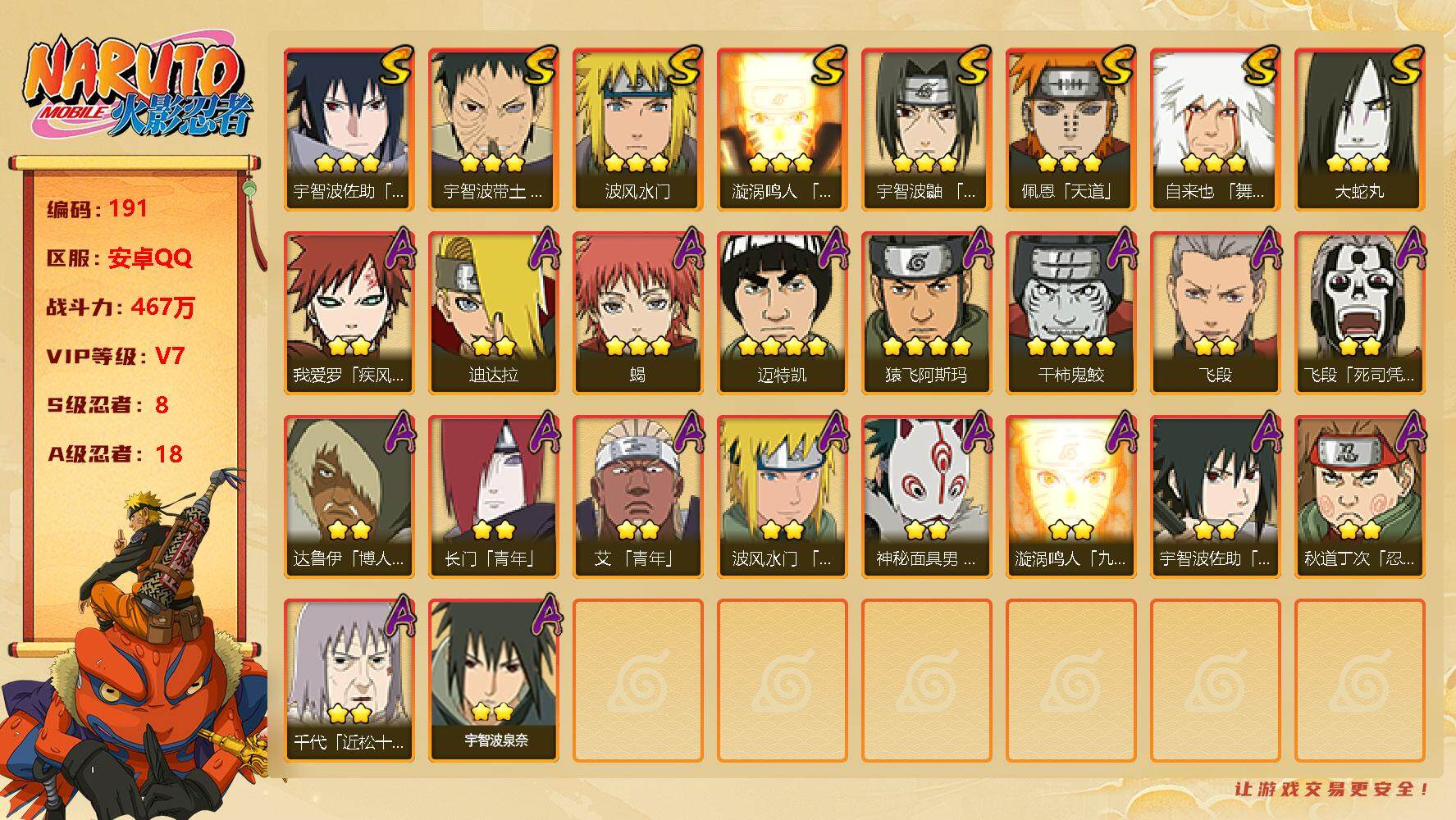Click the 让游戏交易更安全 slogan text

(1333, 790)
